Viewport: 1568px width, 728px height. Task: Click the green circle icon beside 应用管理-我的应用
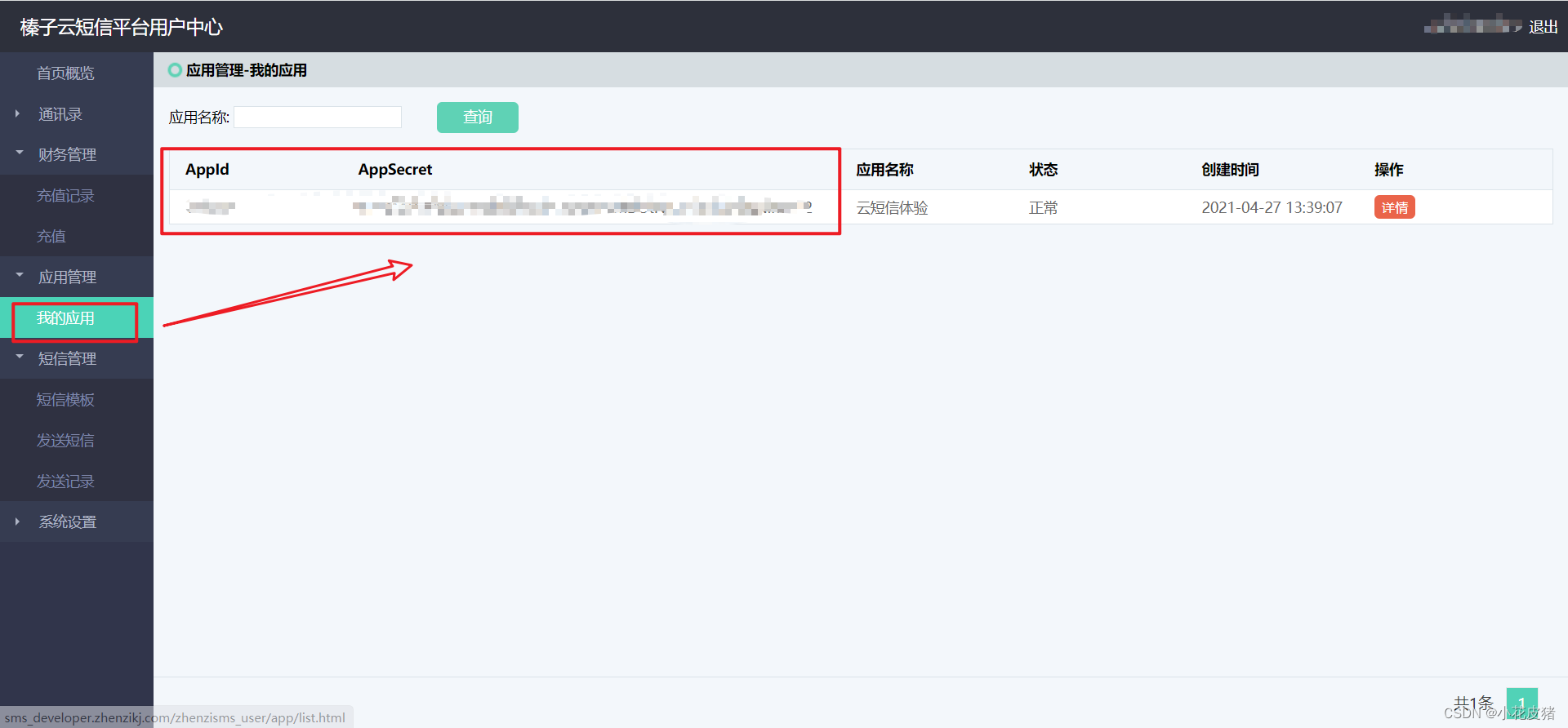[x=175, y=70]
